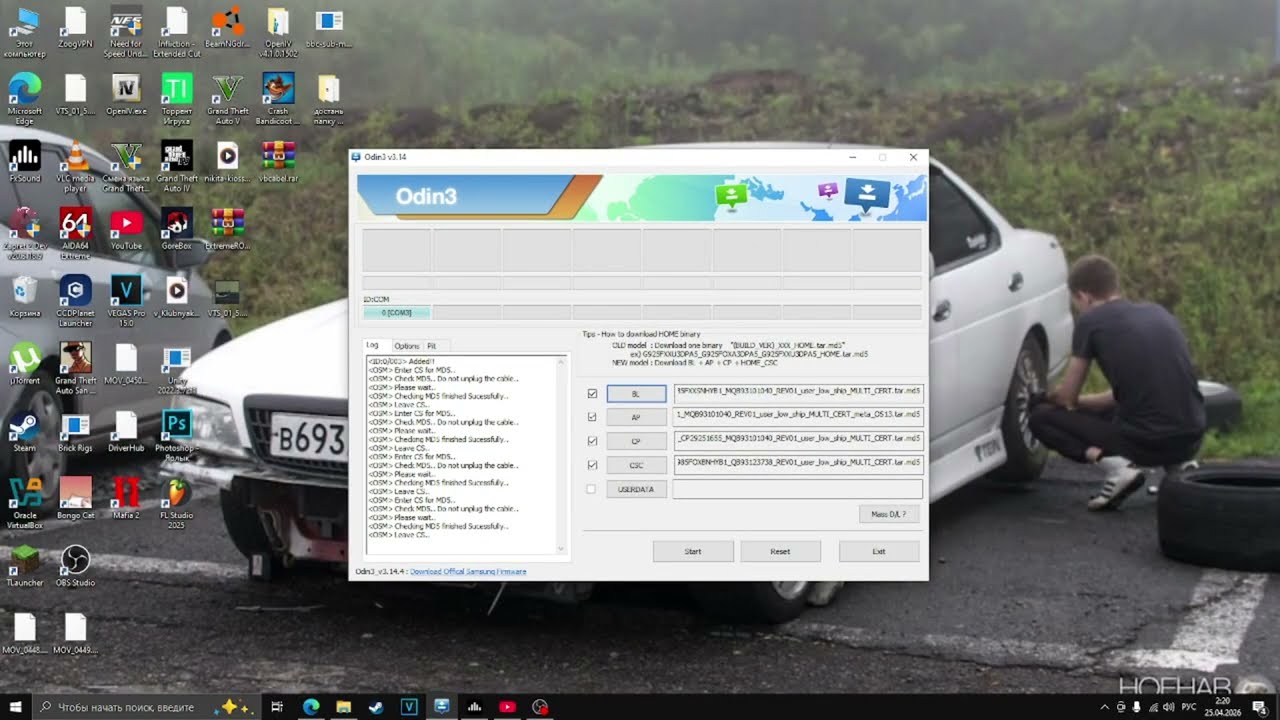Open File Explorer from the taskbar
Screen dimensions: 1280x720
pos(343,707)
